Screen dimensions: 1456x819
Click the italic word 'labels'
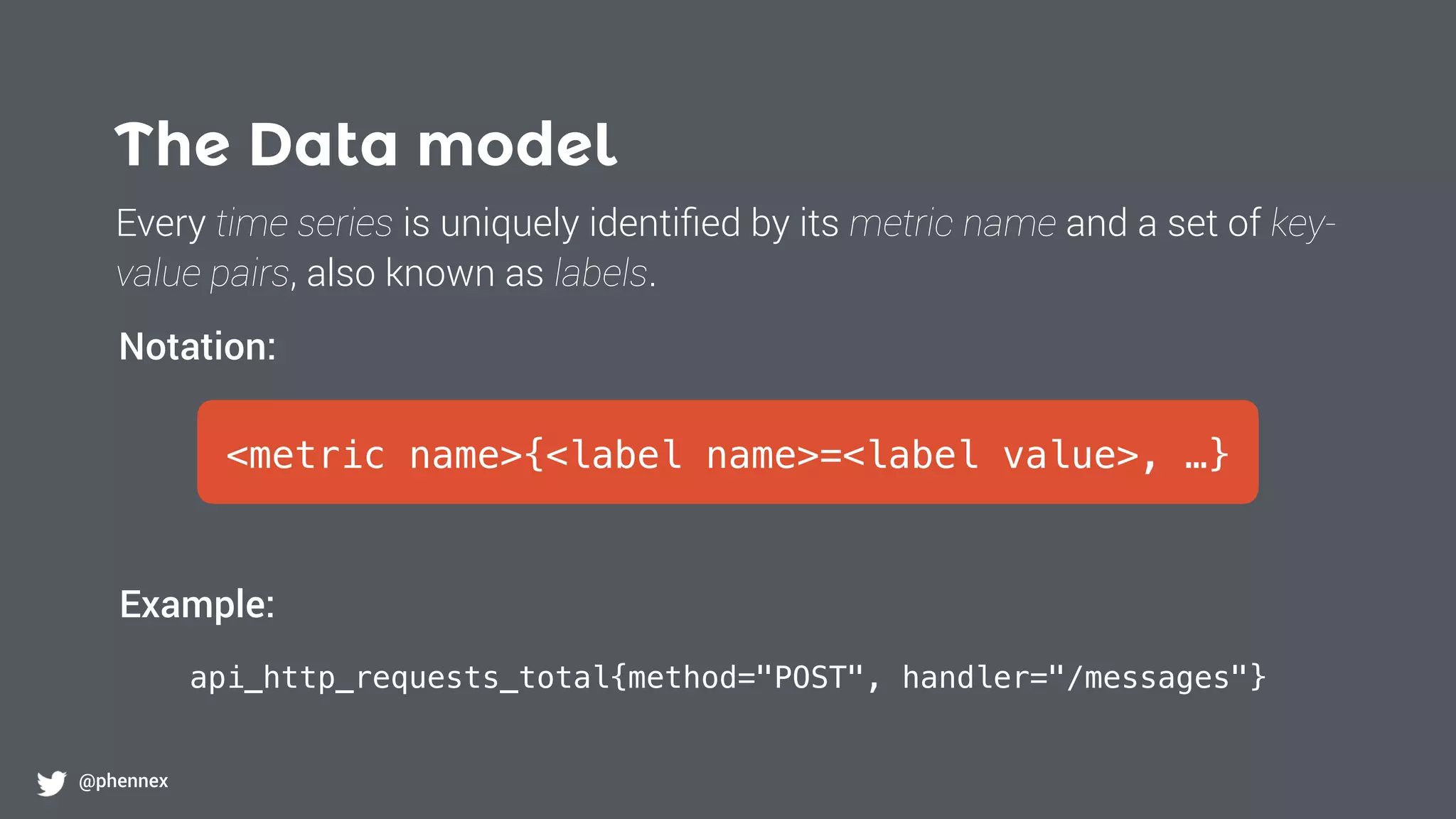(601, 274)
